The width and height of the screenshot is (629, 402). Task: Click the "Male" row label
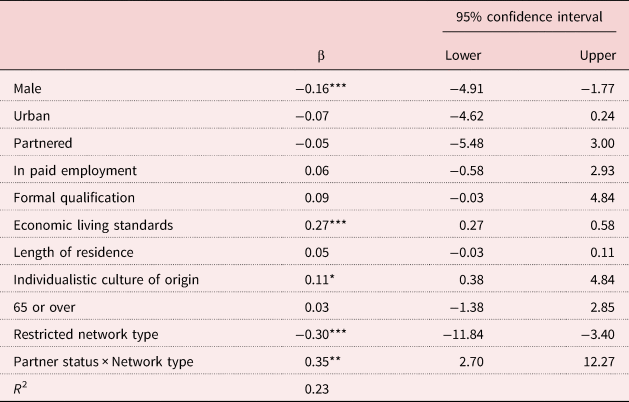pyautogui.click(x=27, y=91)
